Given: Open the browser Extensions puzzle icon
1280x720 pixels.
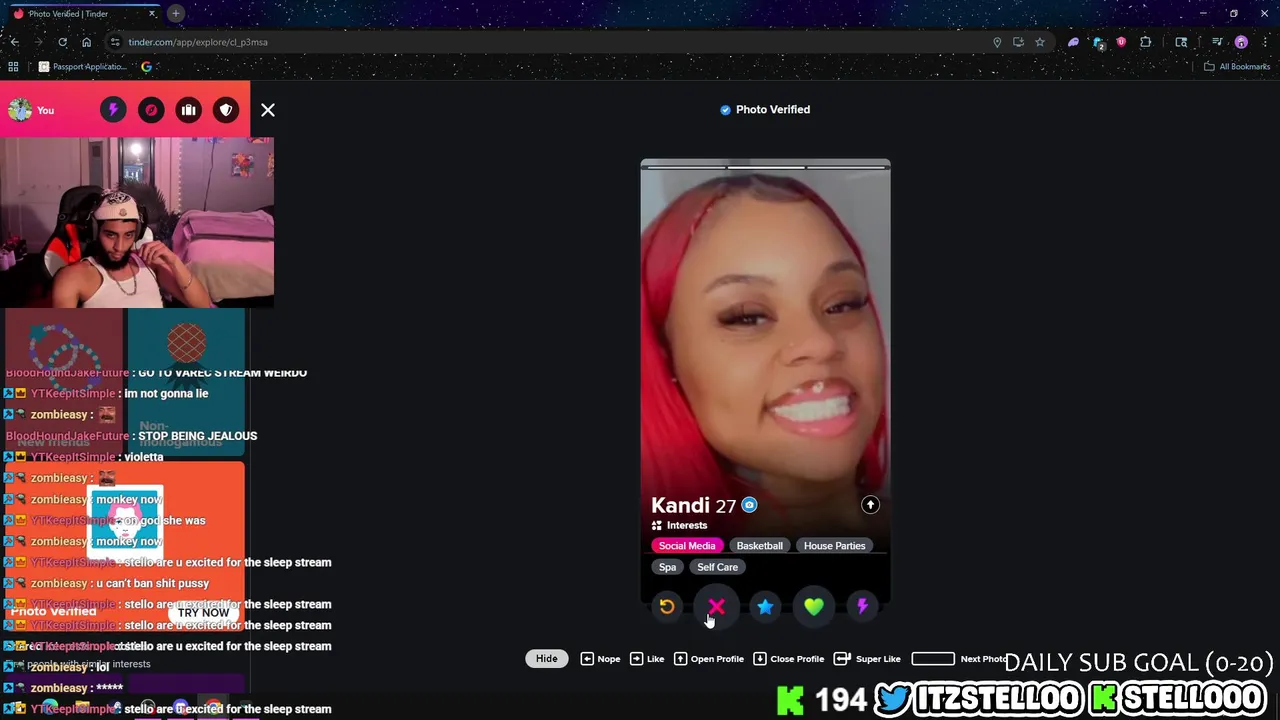Looking at the screenshot, I should tap(1146, 42).
